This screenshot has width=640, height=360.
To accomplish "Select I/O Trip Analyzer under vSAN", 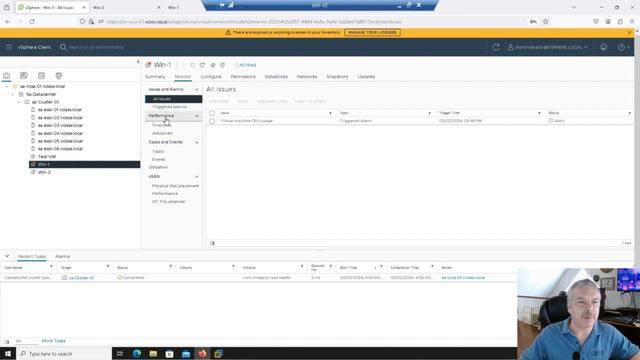I will click(x=168, y=202).
